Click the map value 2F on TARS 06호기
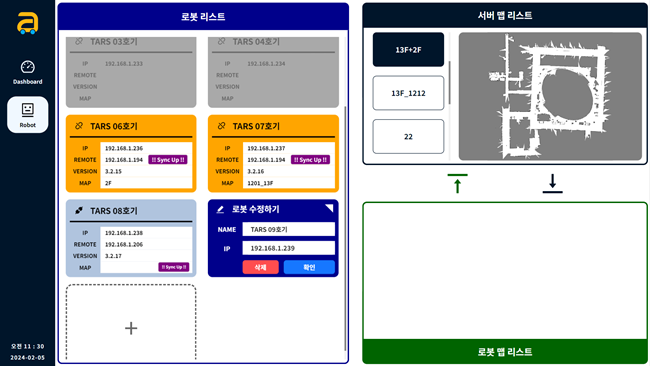Image resolution: width=650 pixels, height=366 pixels. [108, 183]
